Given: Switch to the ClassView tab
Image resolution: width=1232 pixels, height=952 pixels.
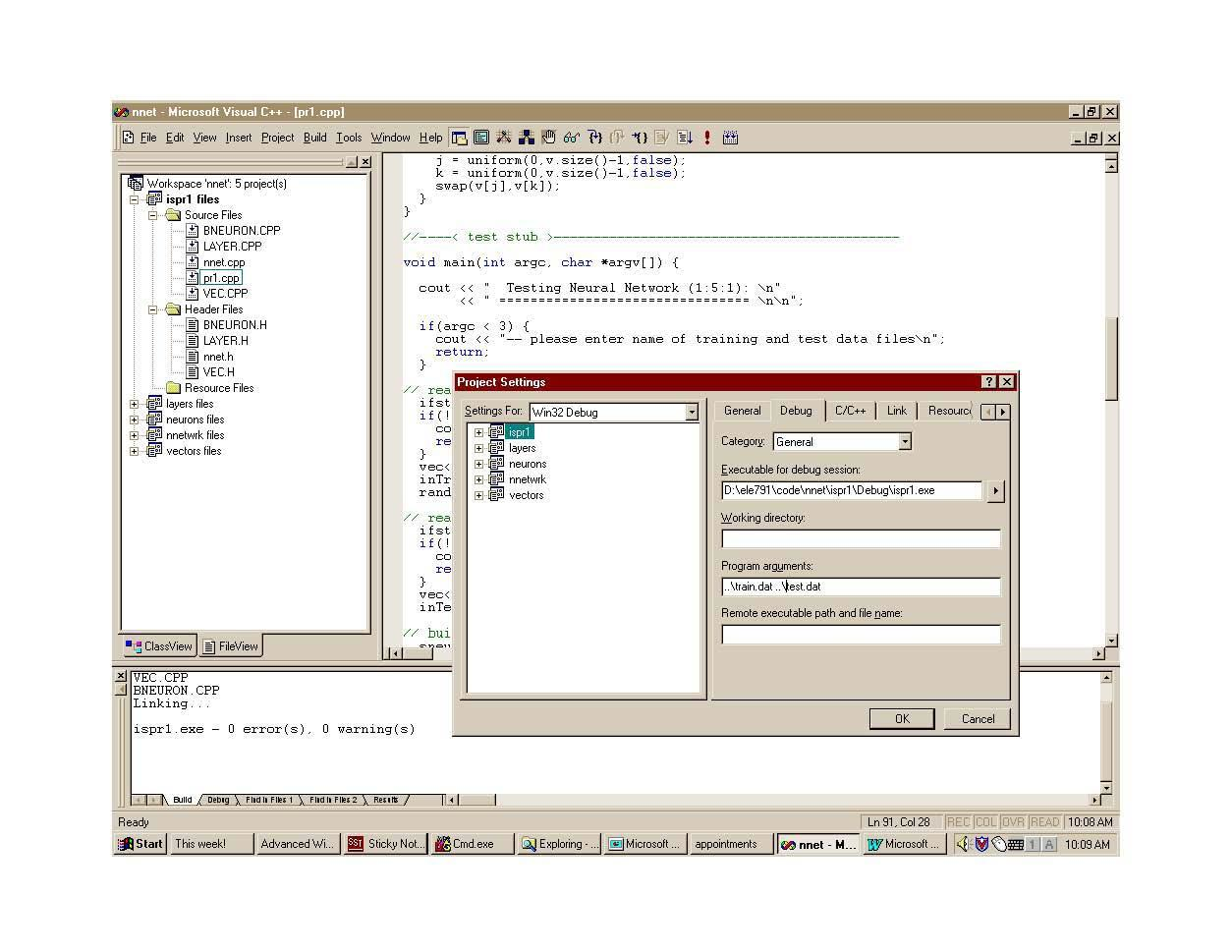Looking at the screenshot, I should pyautogui.click(x=159, y=646).
